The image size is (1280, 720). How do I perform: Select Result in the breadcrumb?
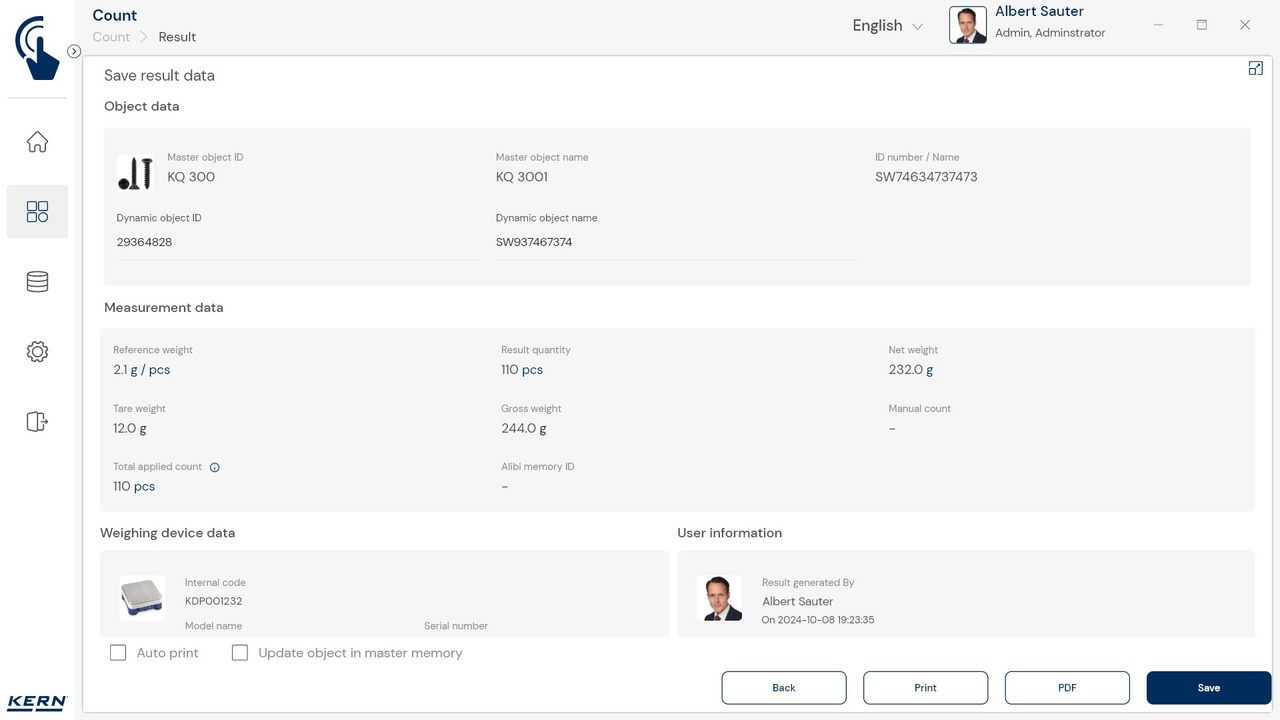(177, 37)
